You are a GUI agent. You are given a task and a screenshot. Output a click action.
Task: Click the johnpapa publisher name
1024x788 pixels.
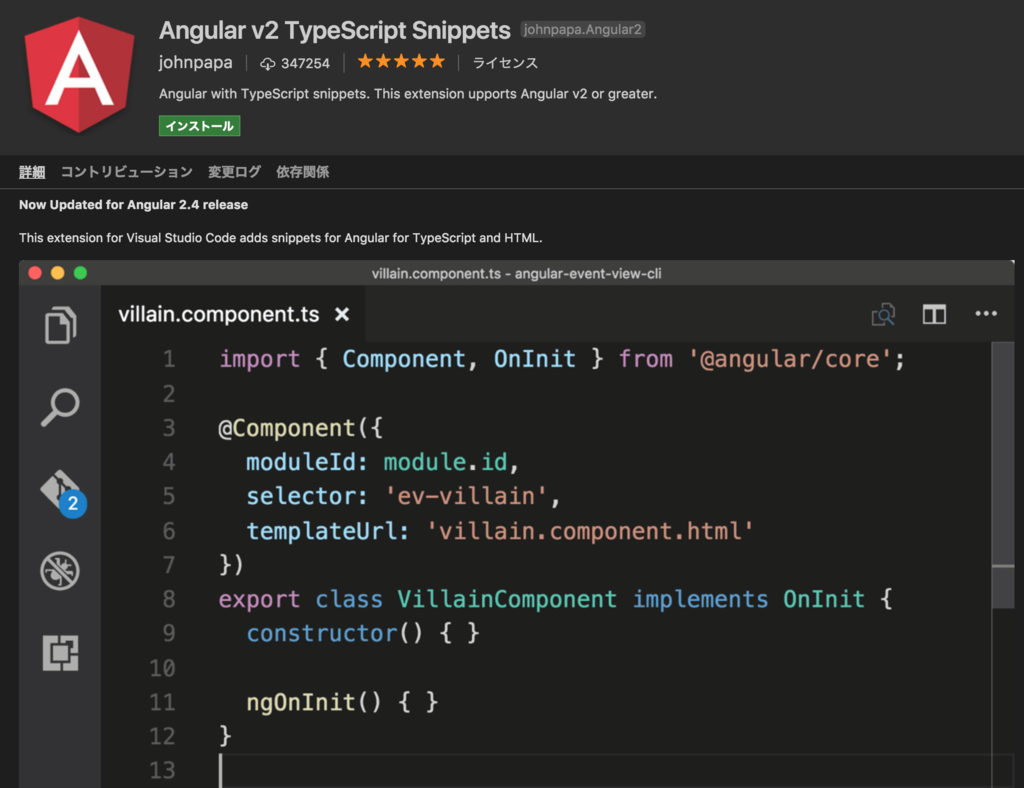(x=195, y=62)
